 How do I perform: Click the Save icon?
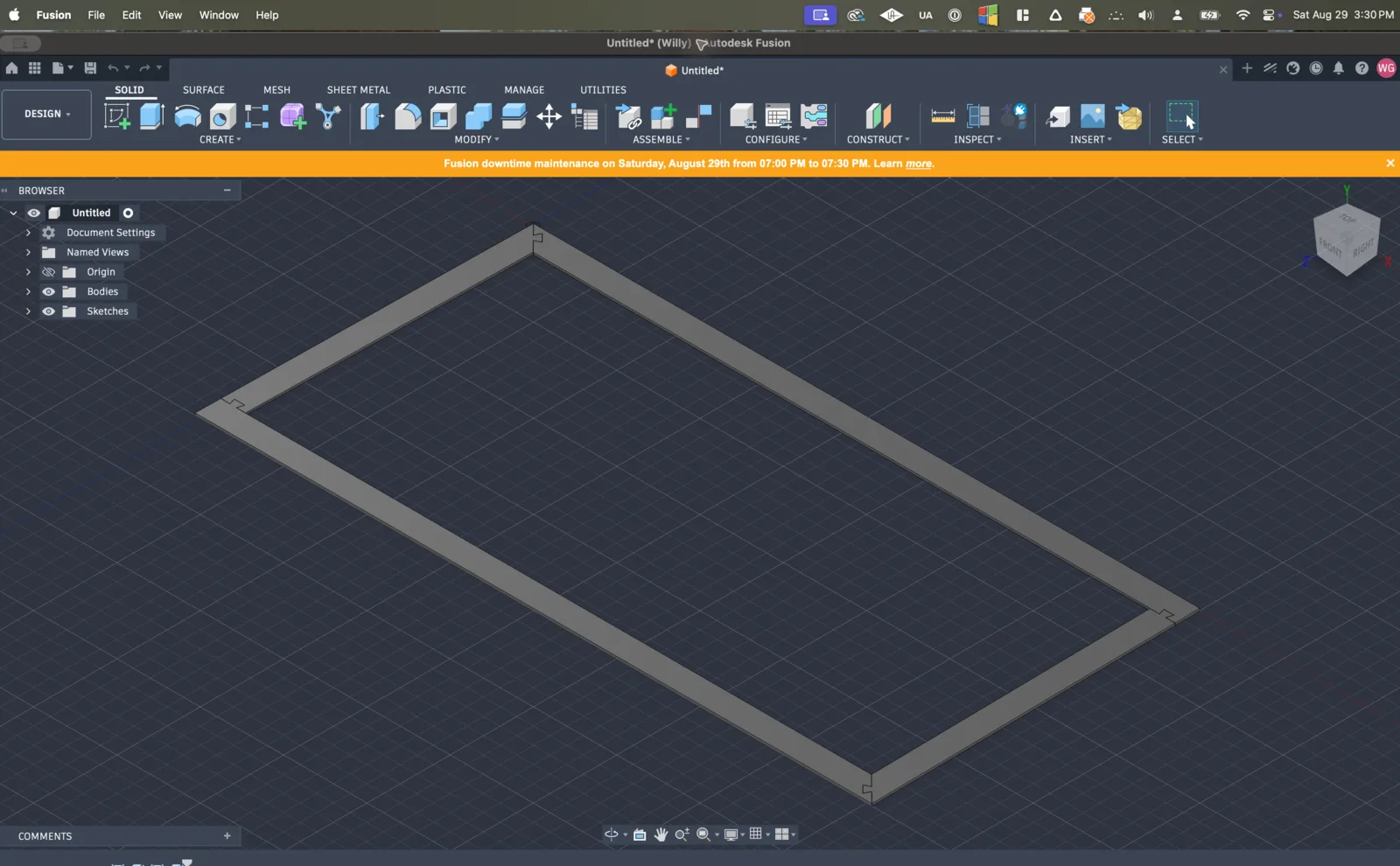coord(90,68)
